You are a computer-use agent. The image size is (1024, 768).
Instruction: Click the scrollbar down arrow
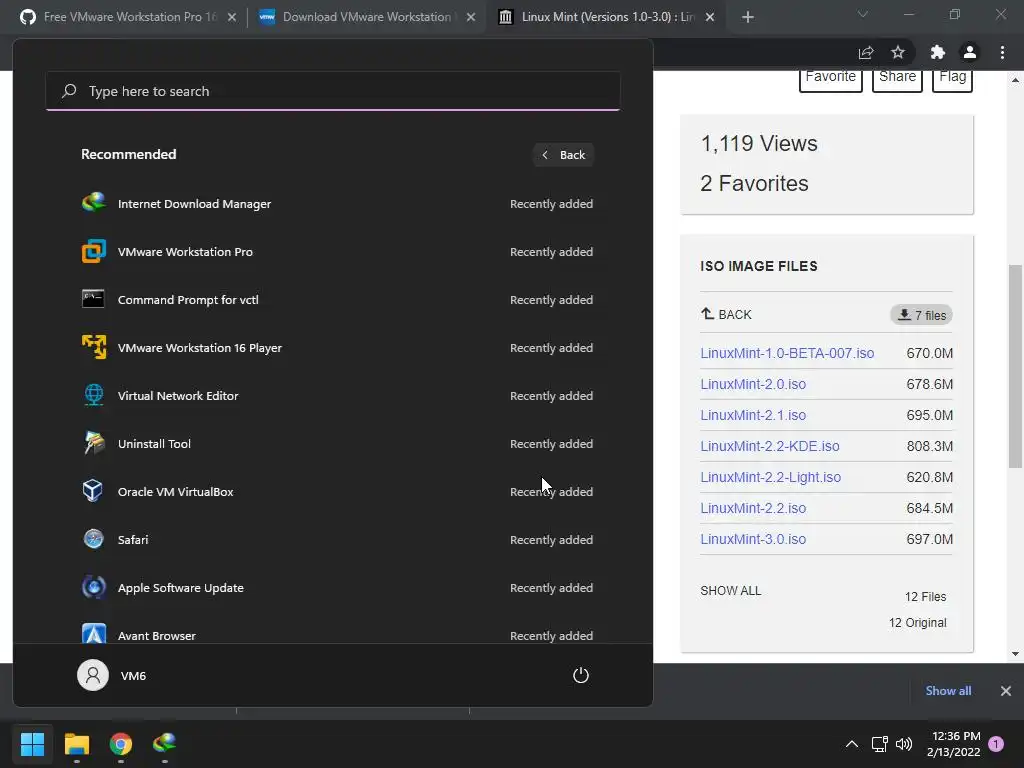tap(1015, 654)
